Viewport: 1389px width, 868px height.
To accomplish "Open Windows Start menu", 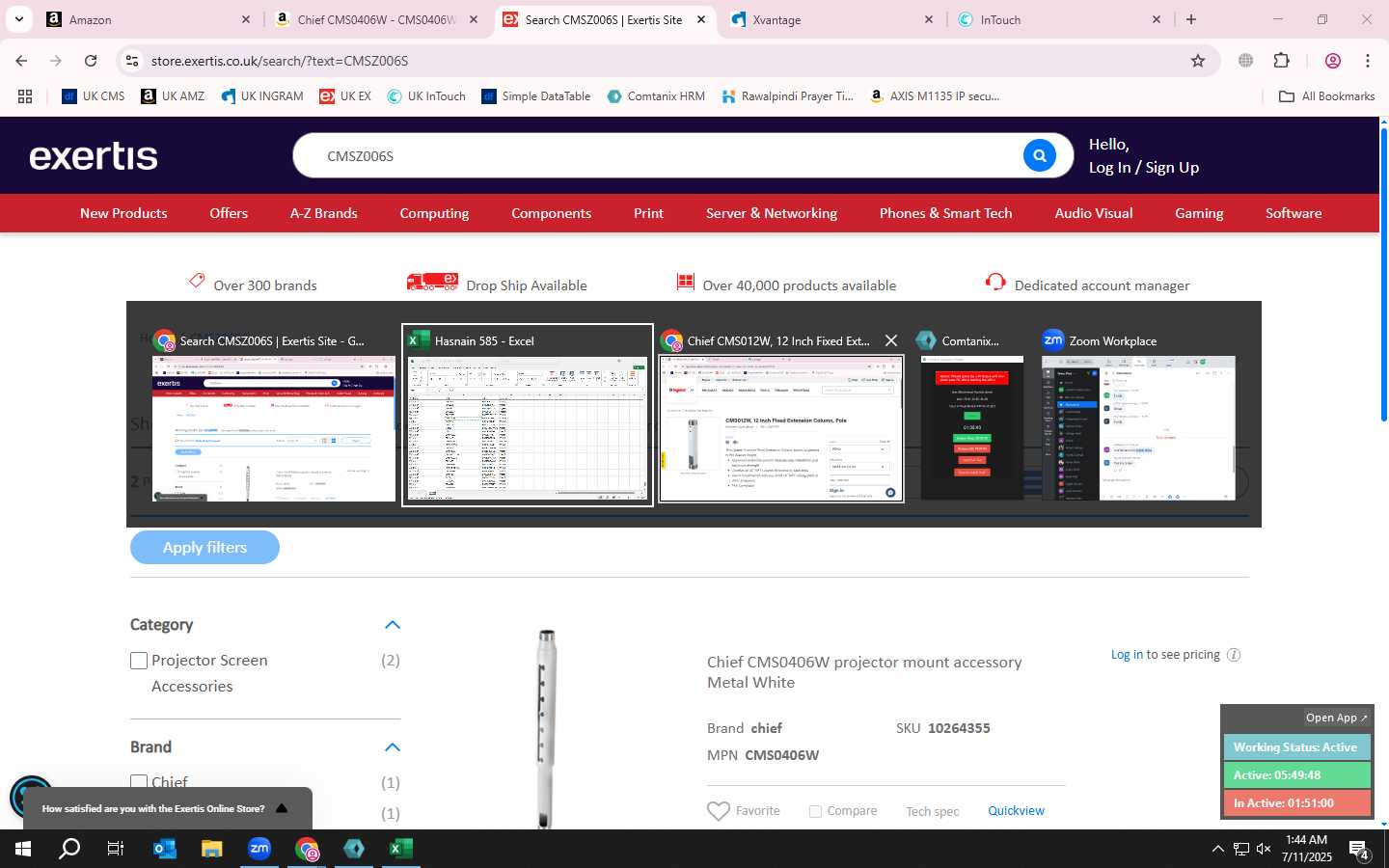I will click(x=23, y=849).
